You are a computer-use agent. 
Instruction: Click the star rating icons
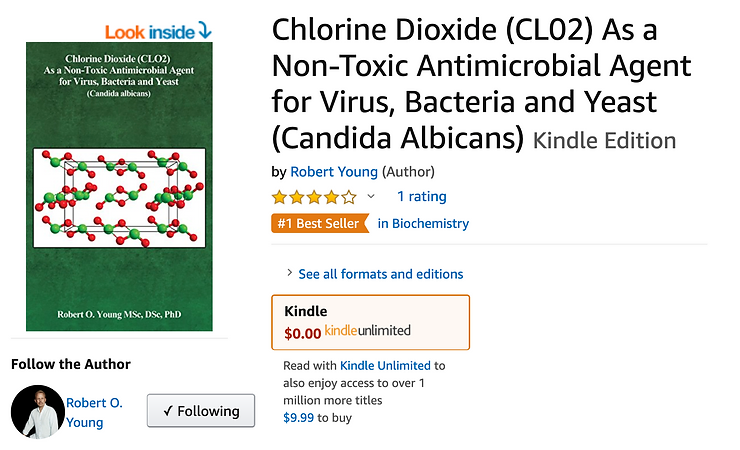click(x=313, y=197)
